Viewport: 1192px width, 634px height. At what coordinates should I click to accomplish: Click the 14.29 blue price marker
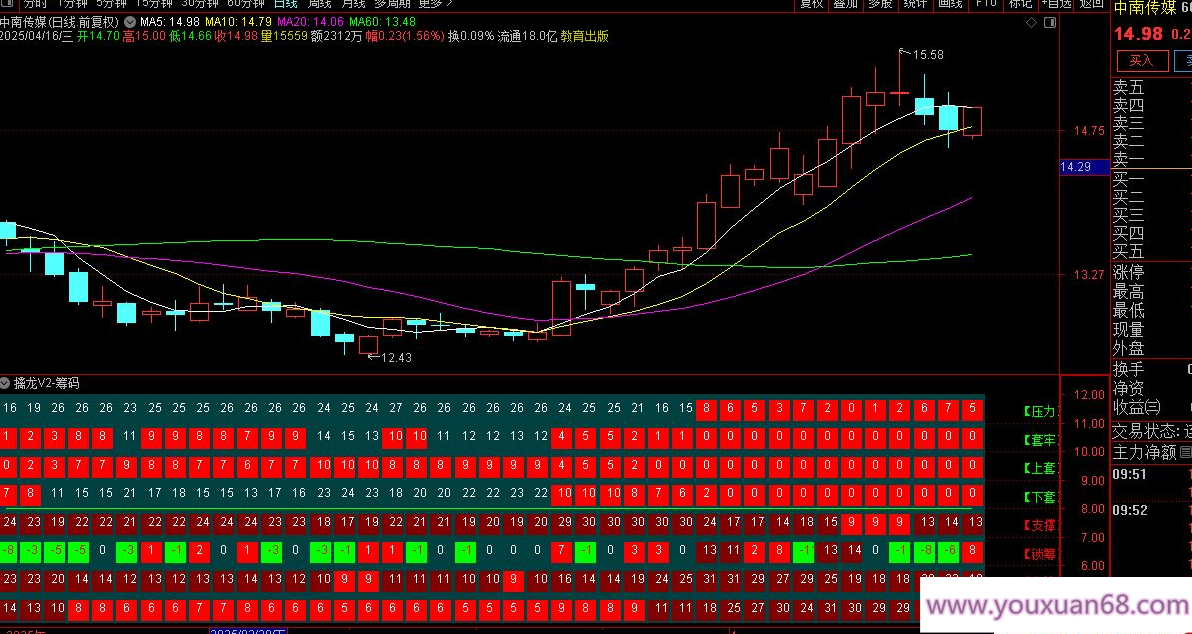point(1075,167)
